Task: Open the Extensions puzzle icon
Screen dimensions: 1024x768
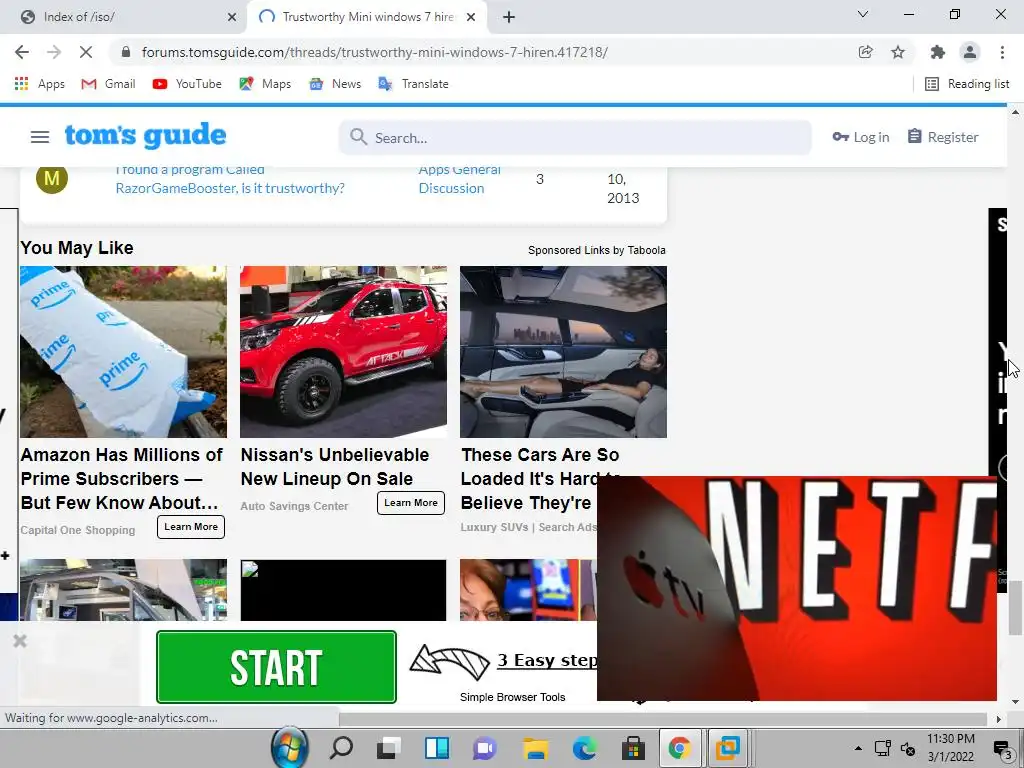Action: 938,52
